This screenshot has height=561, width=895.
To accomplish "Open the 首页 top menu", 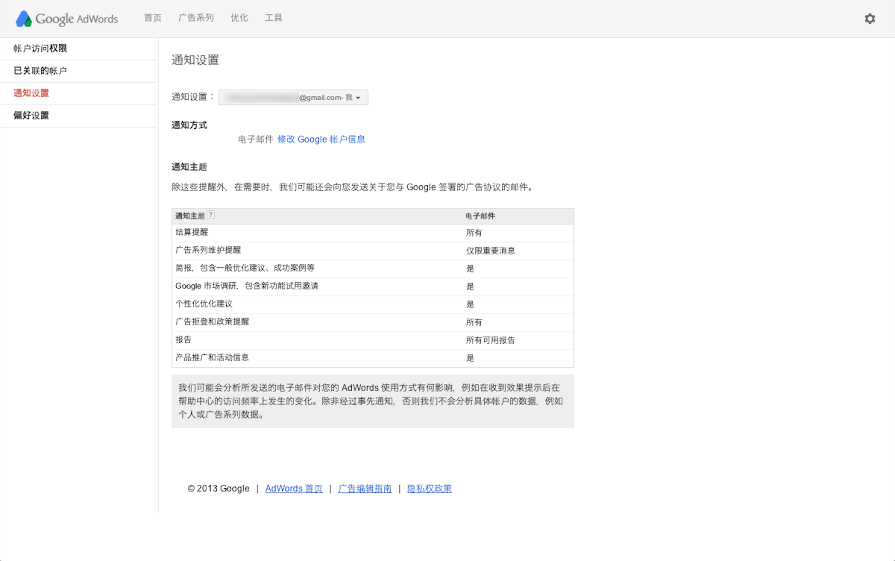I will click(152, 18).
